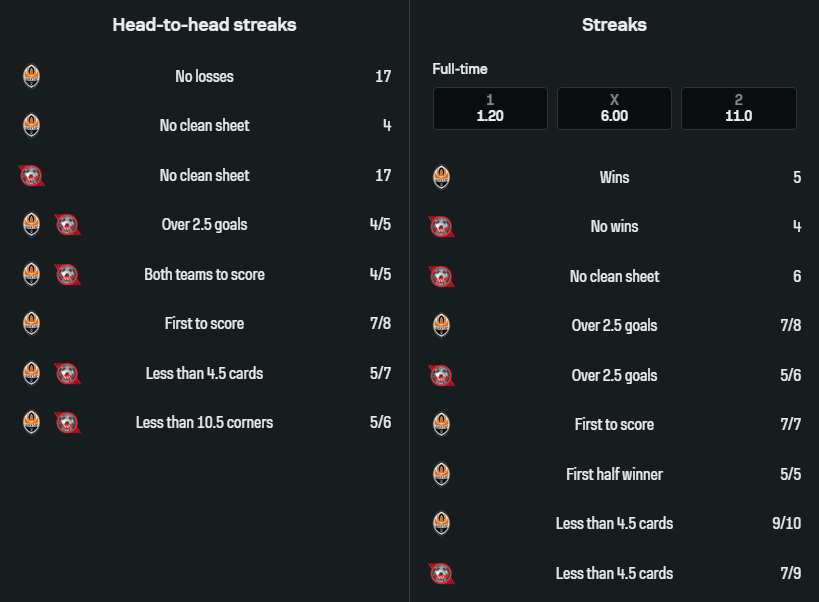Click red team crest beside No clean sheet 17
819x602 pixels.
[x=32, y=175]
